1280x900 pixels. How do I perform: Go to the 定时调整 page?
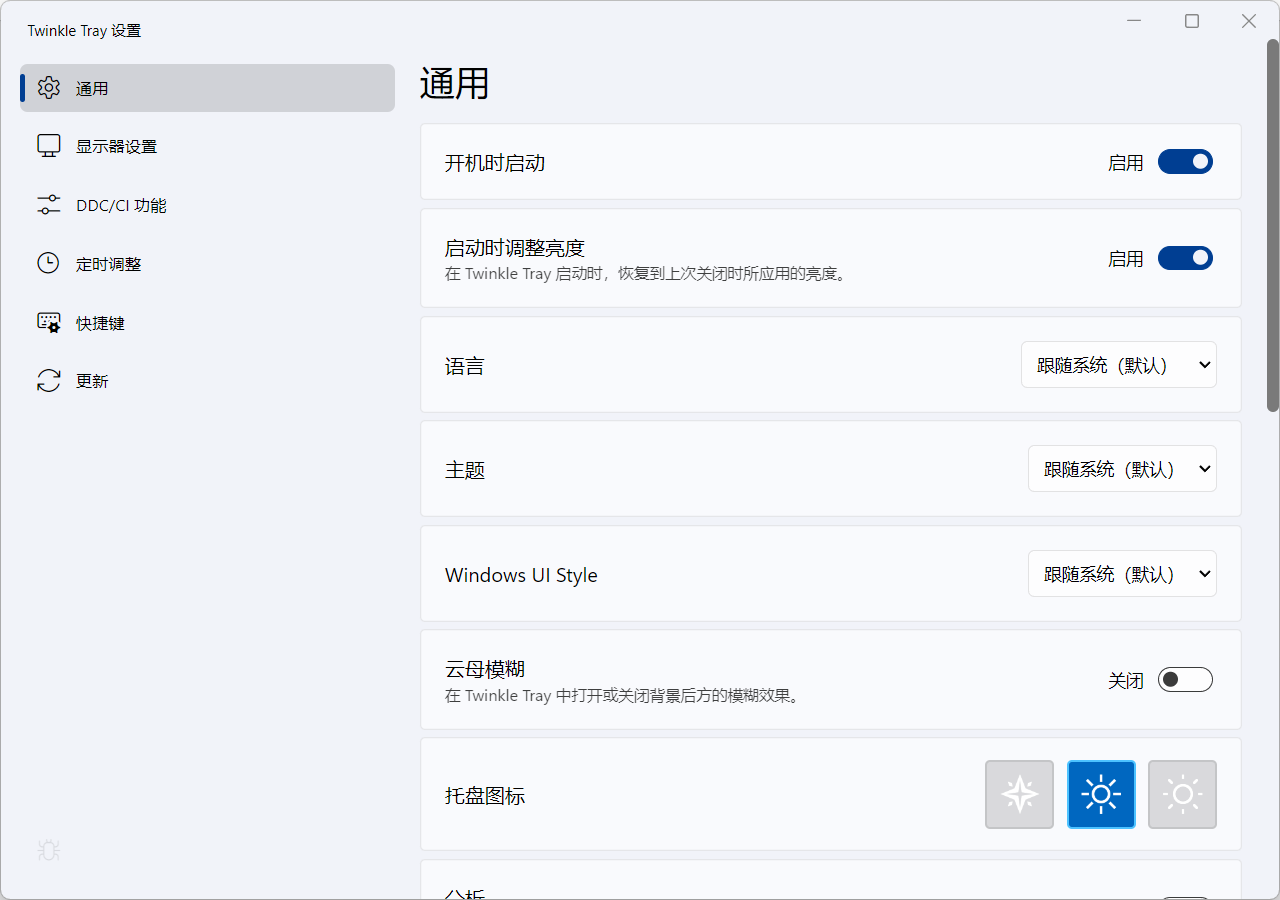(208, 264)
